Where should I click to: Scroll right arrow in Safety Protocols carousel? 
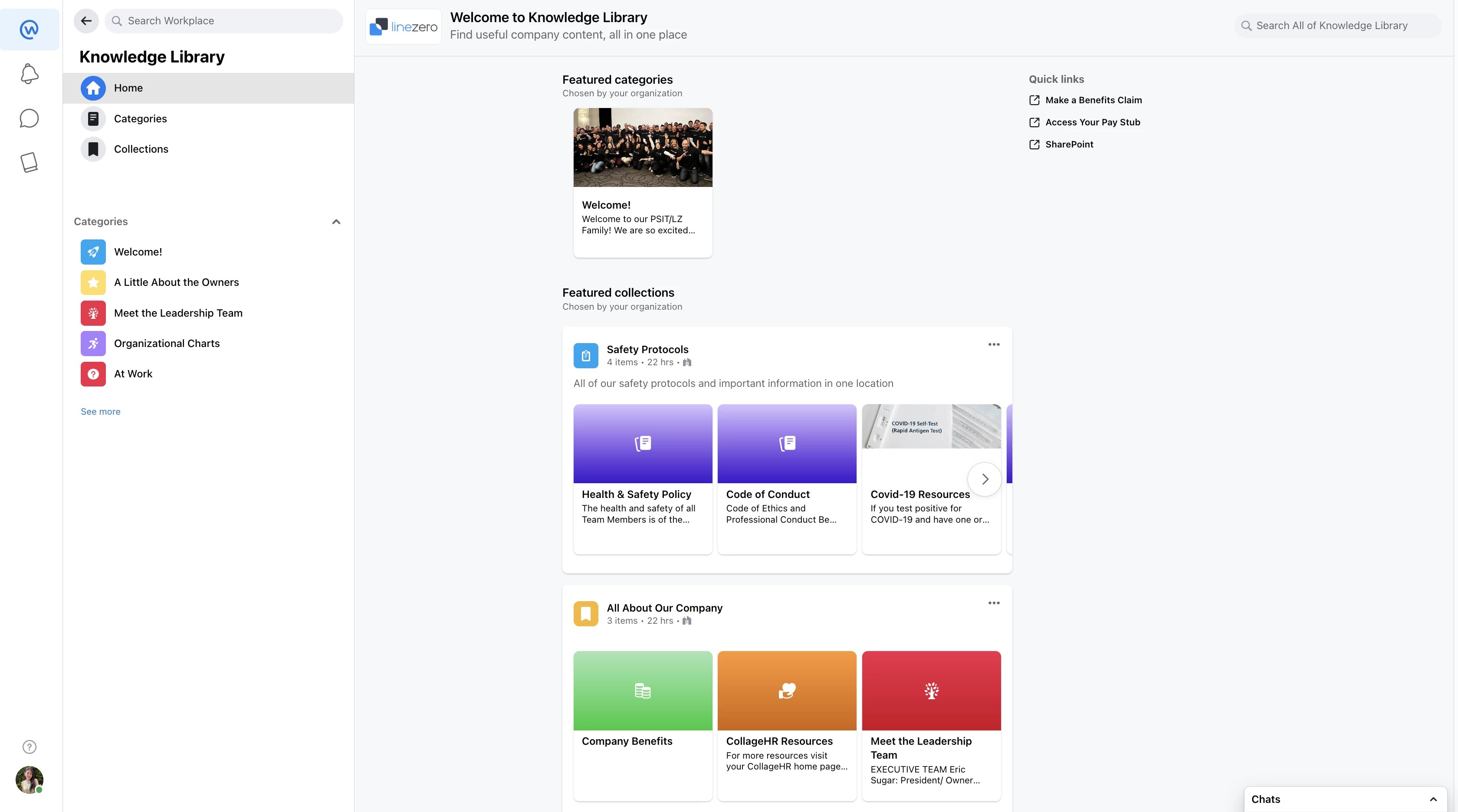(984, 479)
